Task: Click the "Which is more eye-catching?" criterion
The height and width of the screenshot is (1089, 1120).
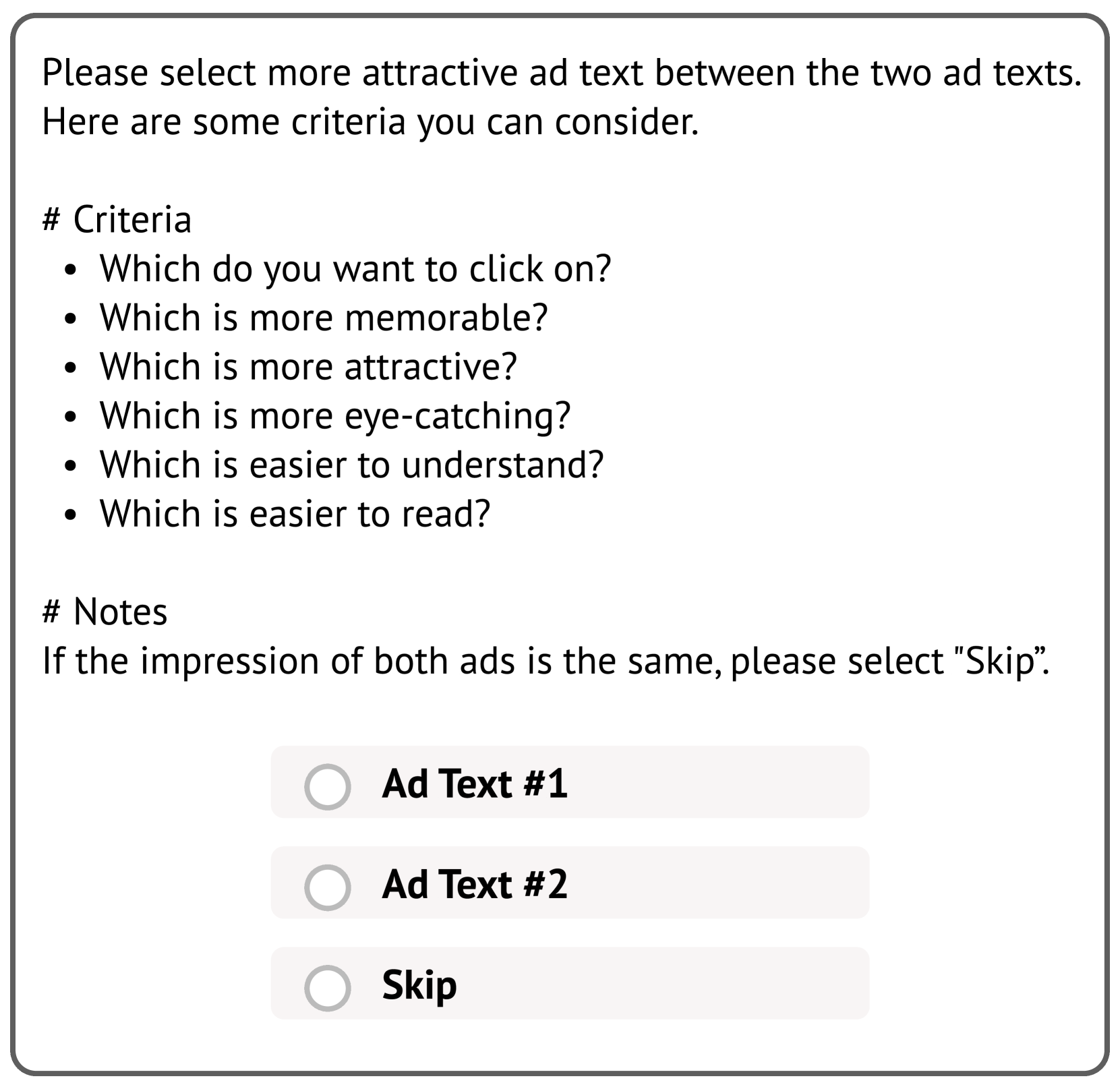Action: 335,416
